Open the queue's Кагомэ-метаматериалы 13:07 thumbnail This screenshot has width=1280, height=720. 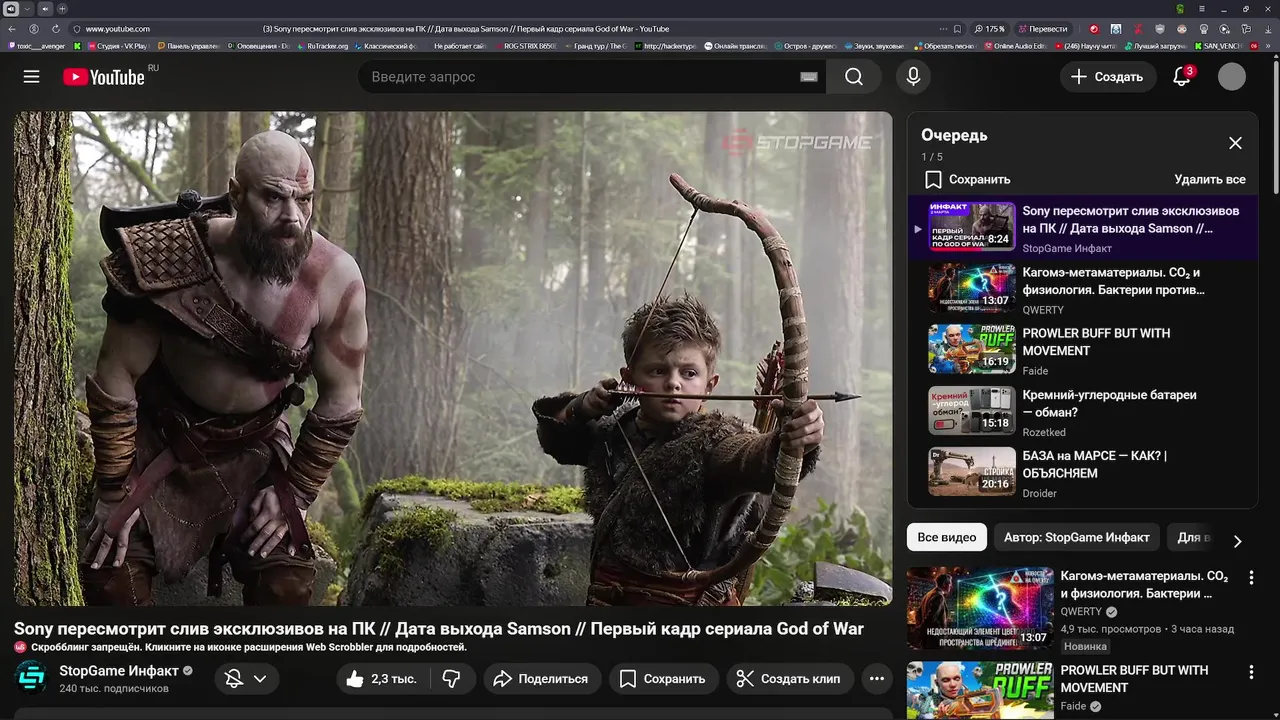pos(972,288)
